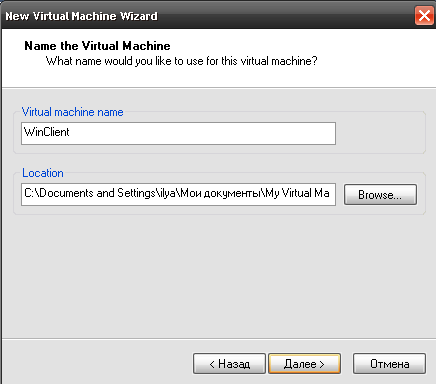Click the 'Name the Virtual Machine' heading
This screenshot has height=384, width=436.
[97, 46]
